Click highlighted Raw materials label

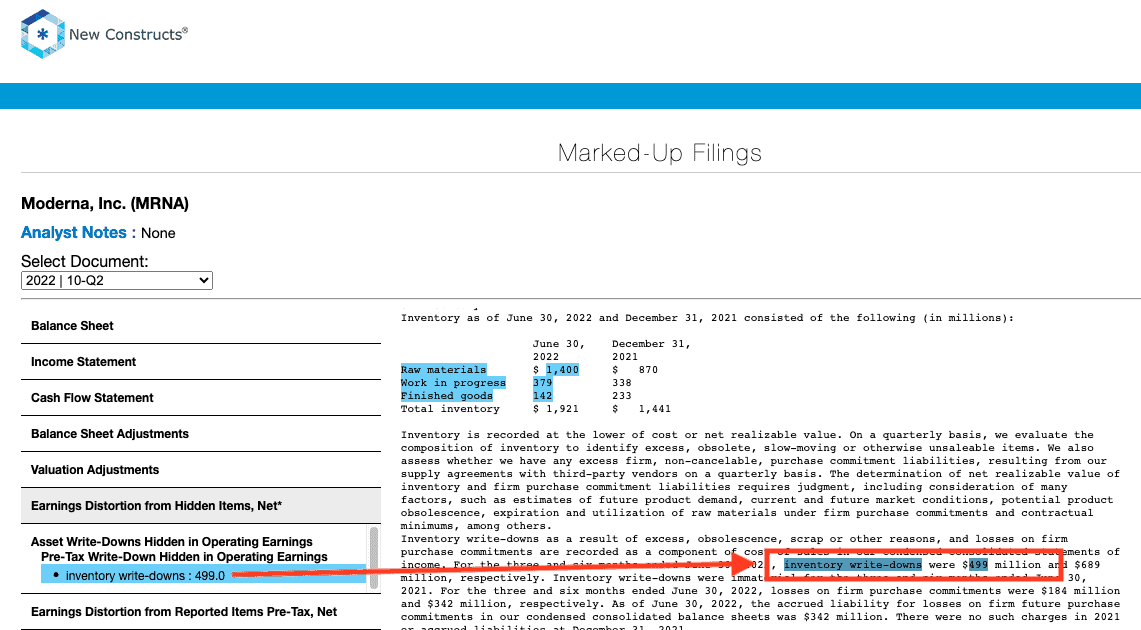pos(443,370)
